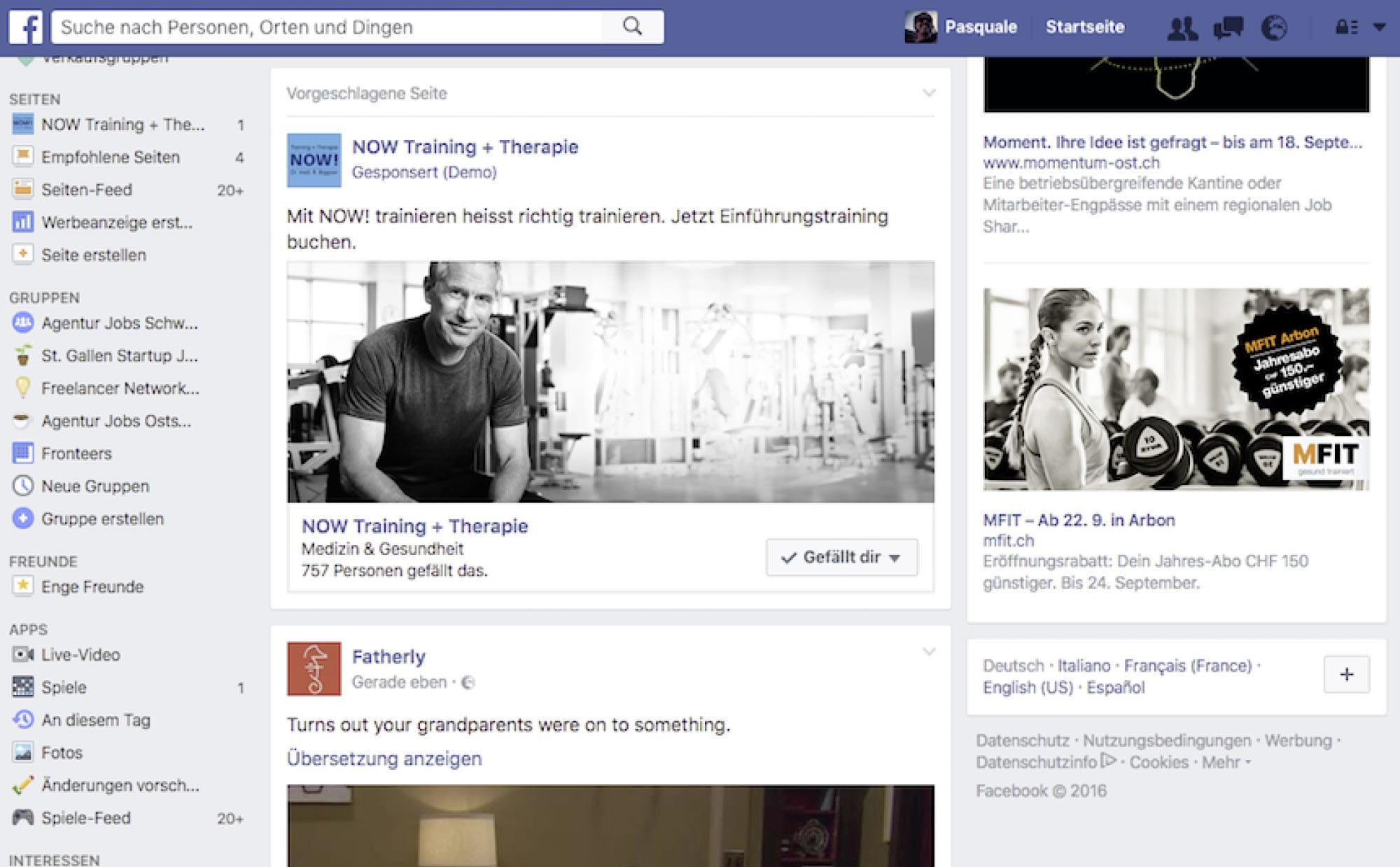
Task: Click the Fronteers group icon
Action: (22, 453)
